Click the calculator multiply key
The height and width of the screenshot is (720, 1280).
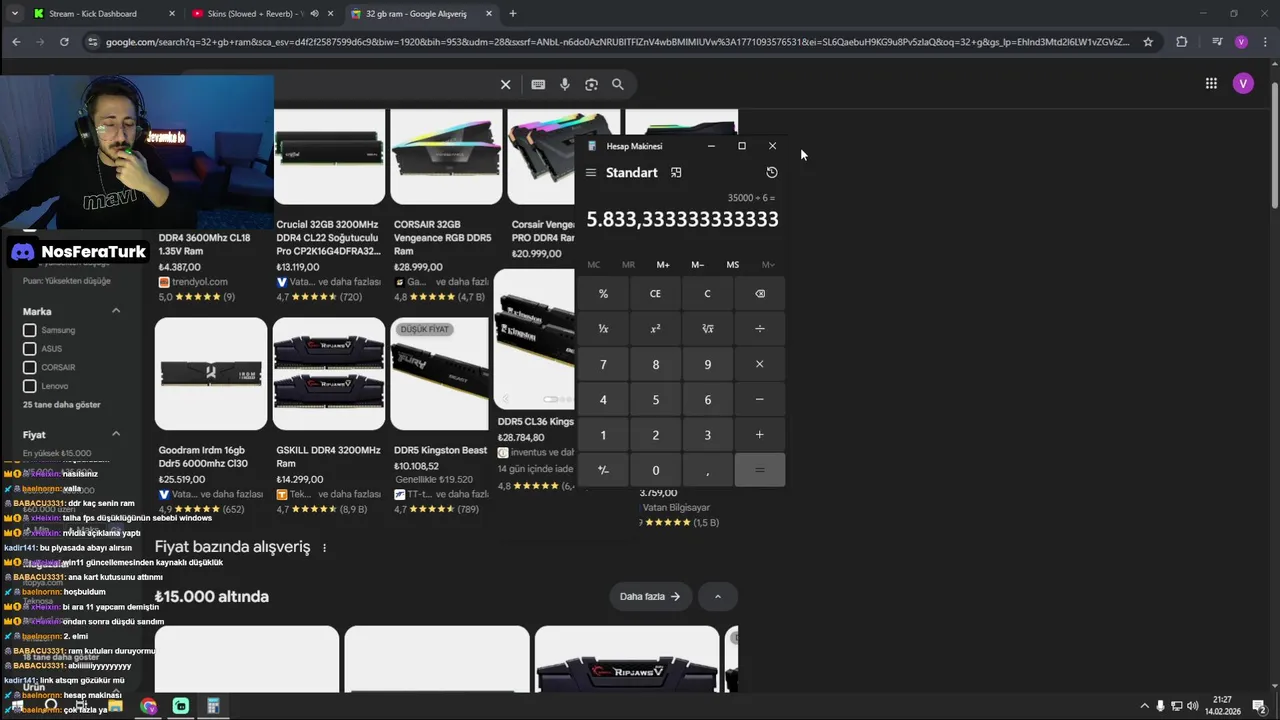760,364
